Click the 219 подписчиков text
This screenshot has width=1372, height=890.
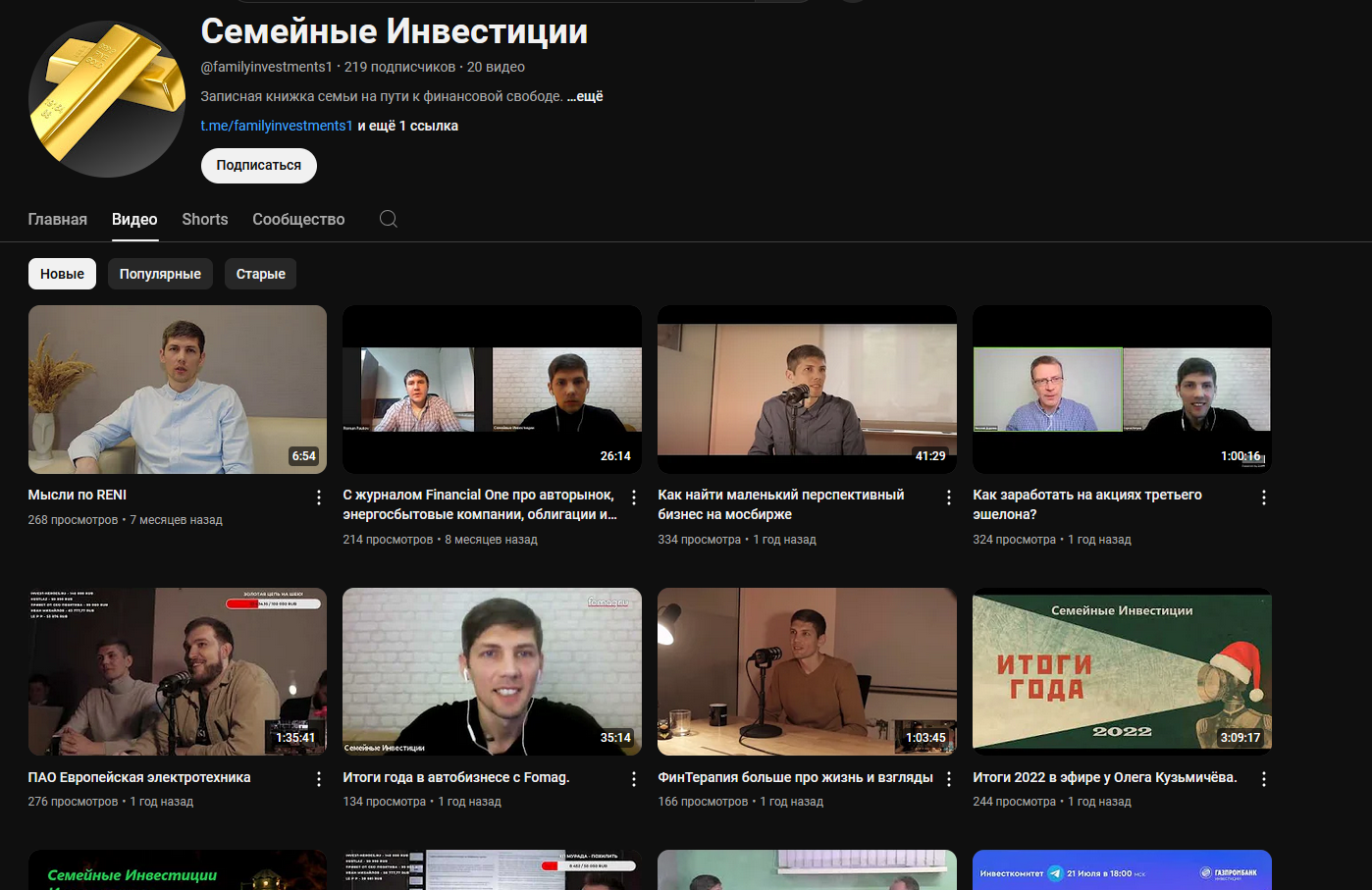pos(399,67)
